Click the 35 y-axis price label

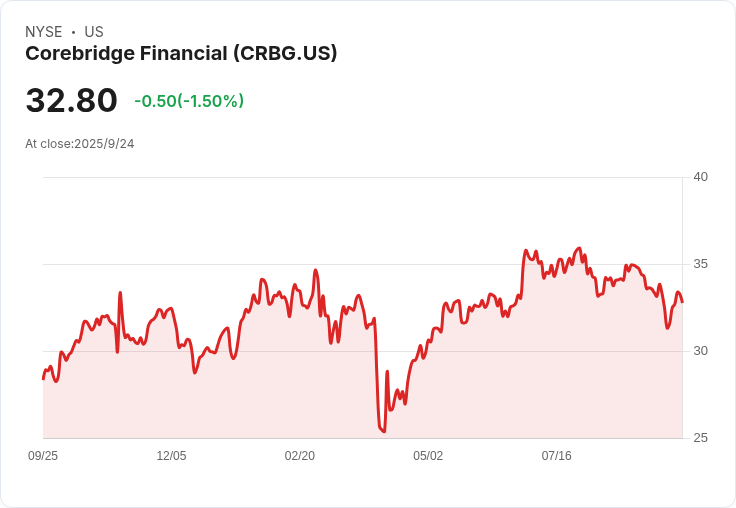(x=700, y=264)
